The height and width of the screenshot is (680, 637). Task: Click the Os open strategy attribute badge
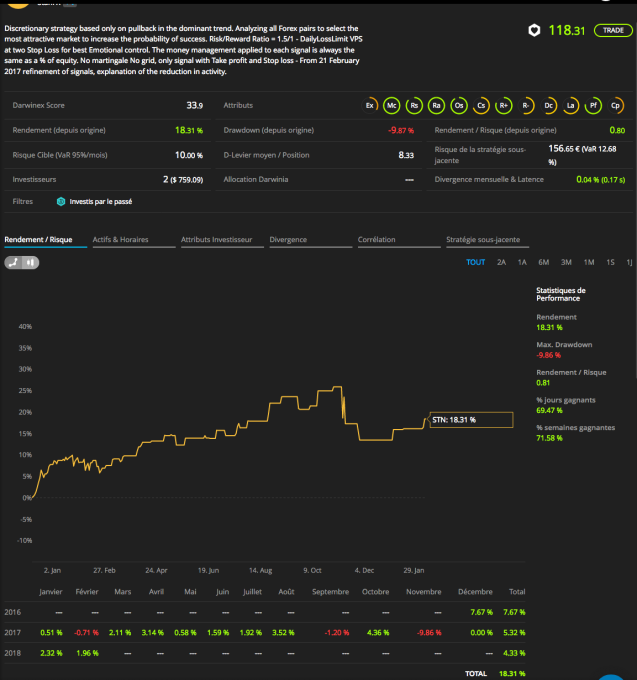pyautogui.click(x=459, y=105)
